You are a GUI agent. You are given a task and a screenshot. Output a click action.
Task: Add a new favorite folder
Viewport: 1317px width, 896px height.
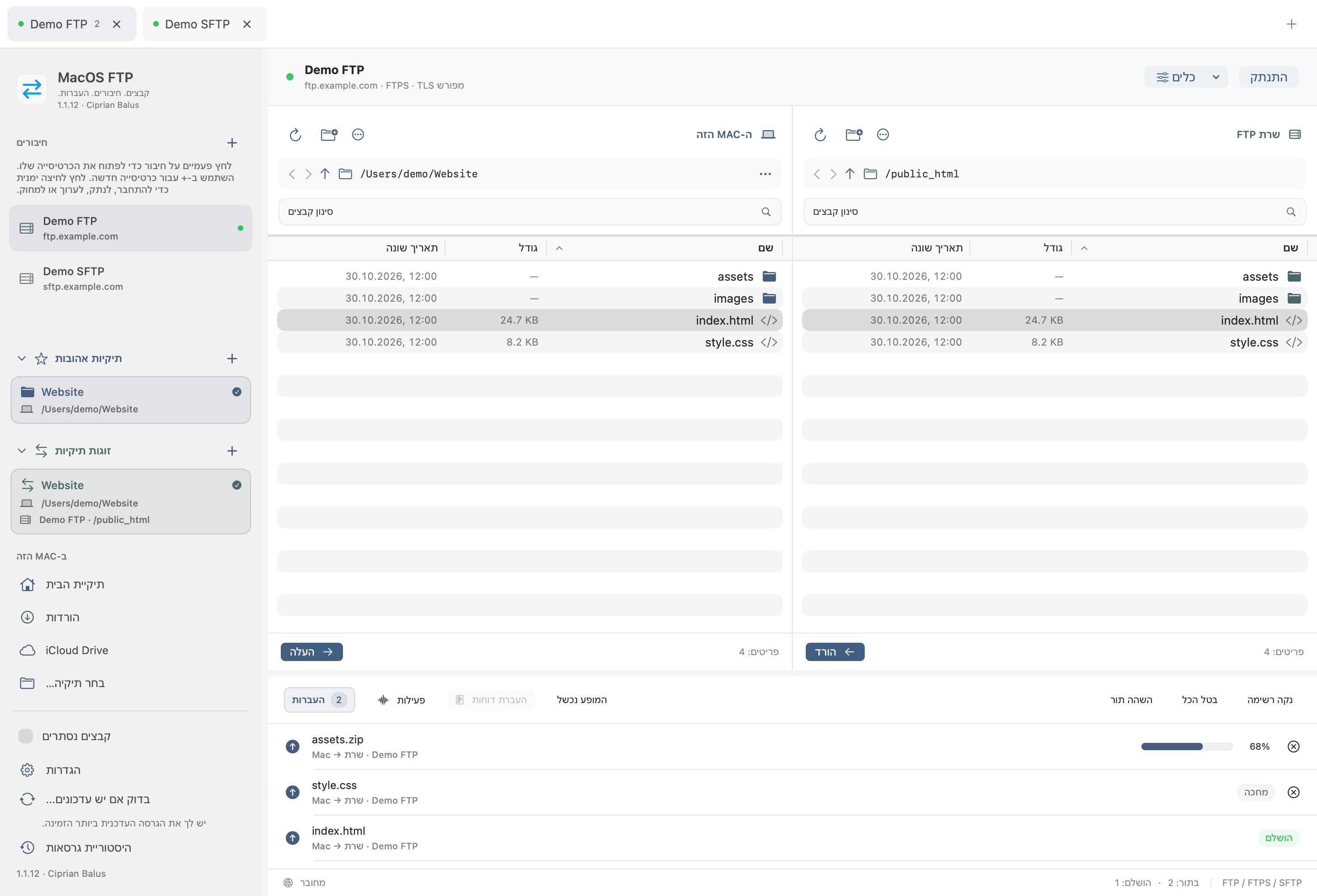click(x=232, y=358)
